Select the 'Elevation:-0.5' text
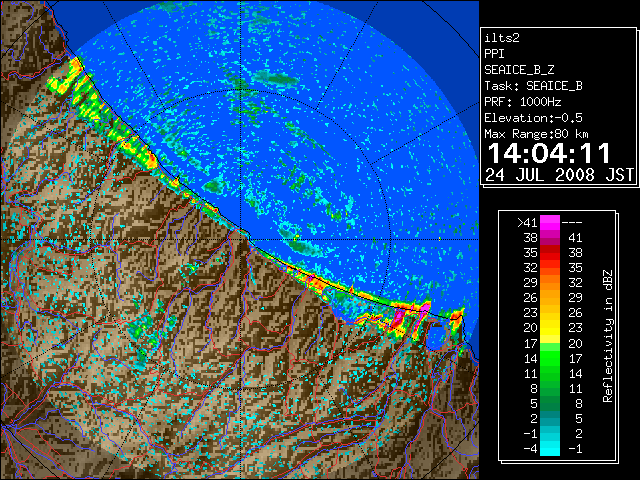Viewport: 640px width, 480px height. tap(533, 118)
